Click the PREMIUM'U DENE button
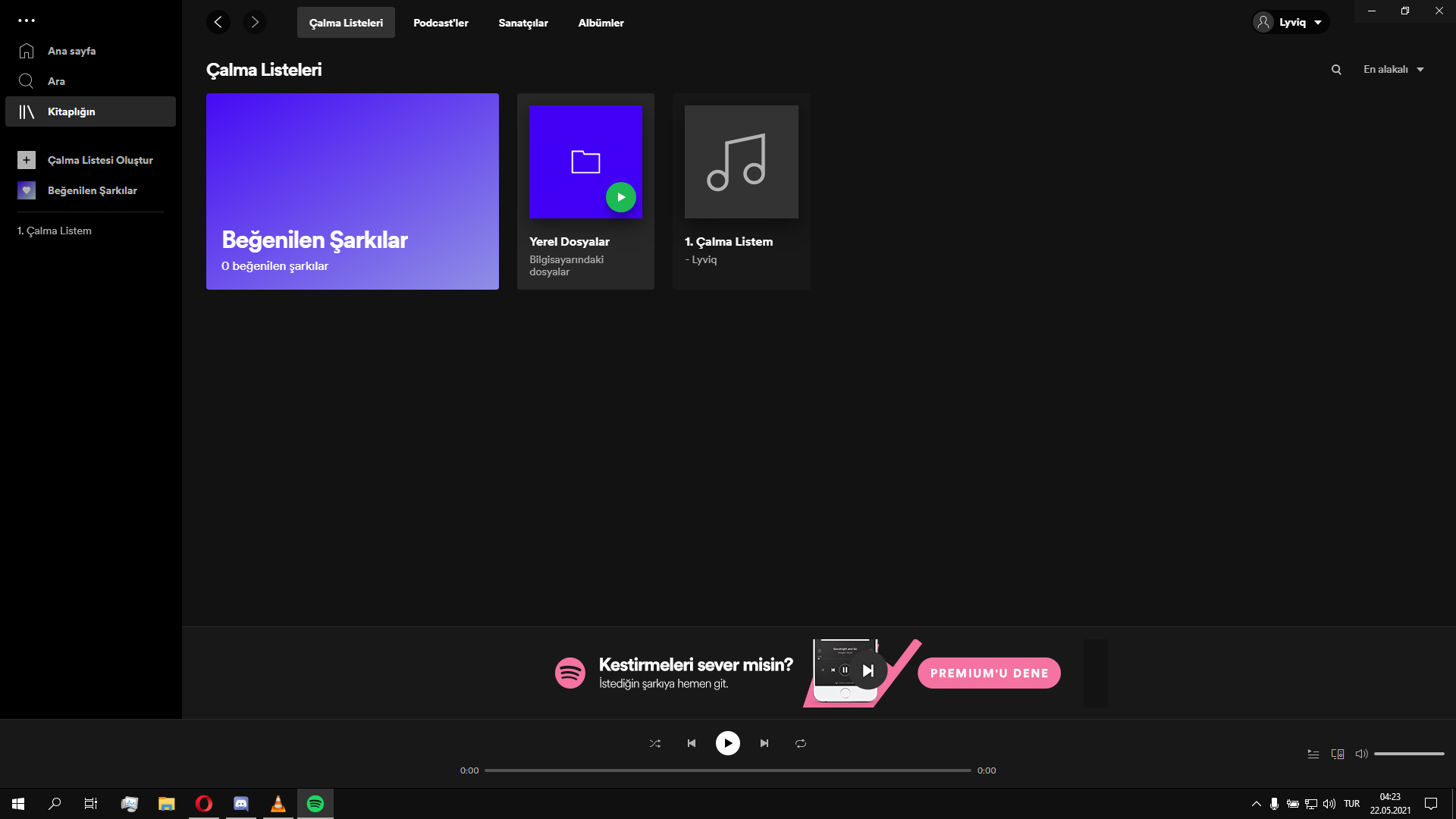This screenshot has height=819, width=1456. click(x=989, y=673)
